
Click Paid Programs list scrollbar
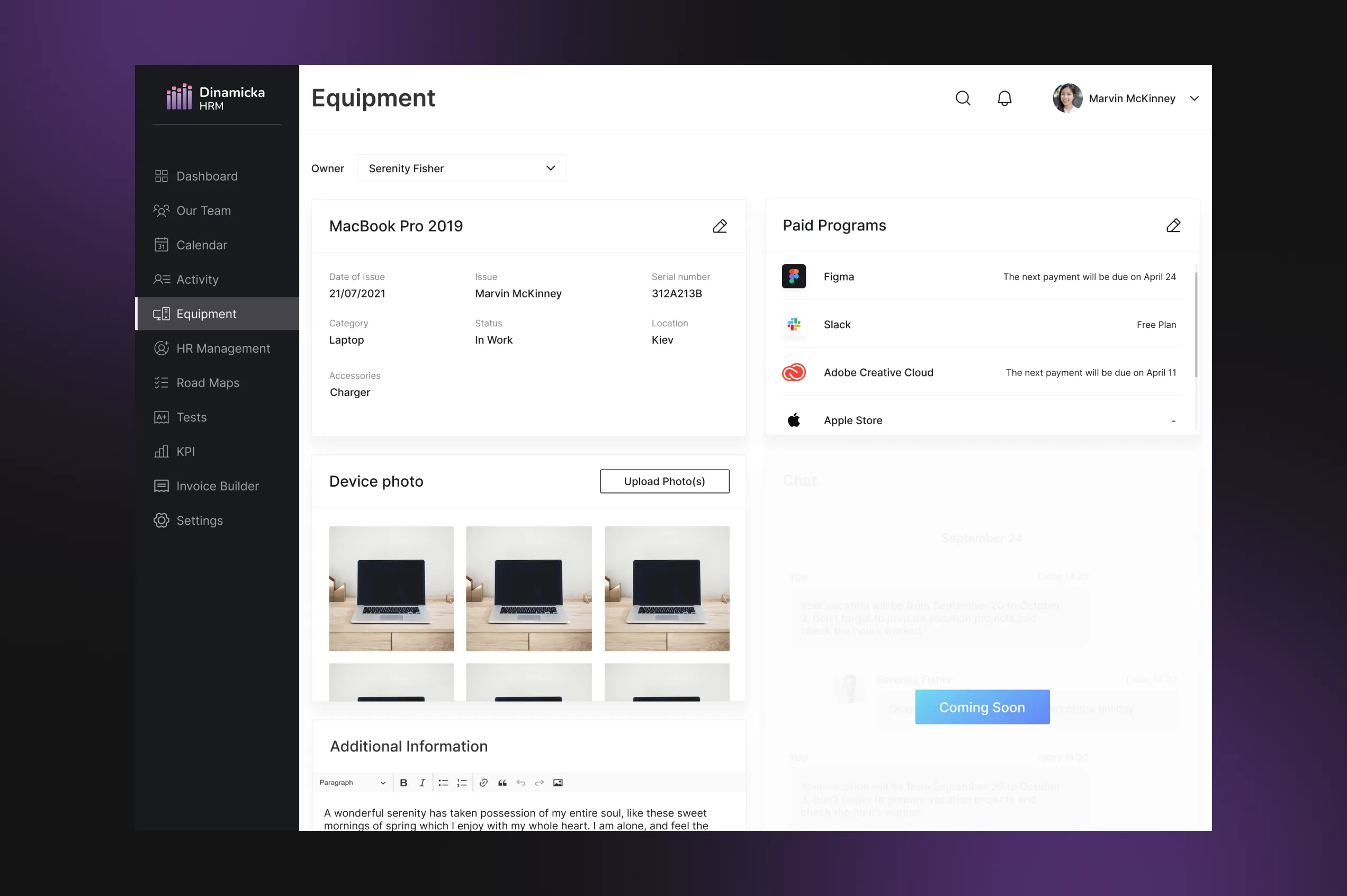tap(1196, 324)
